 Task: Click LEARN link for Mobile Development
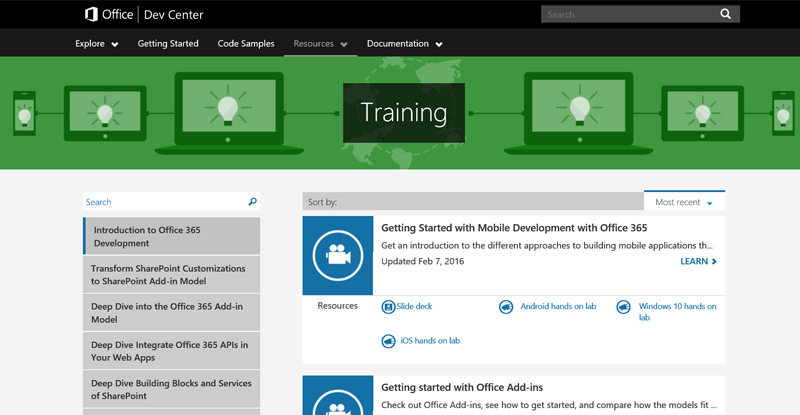[x=698, y=261]
